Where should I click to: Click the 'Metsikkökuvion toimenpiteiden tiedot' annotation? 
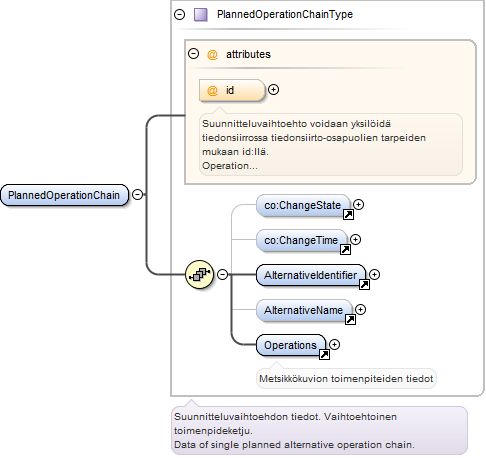pos(346,379)
